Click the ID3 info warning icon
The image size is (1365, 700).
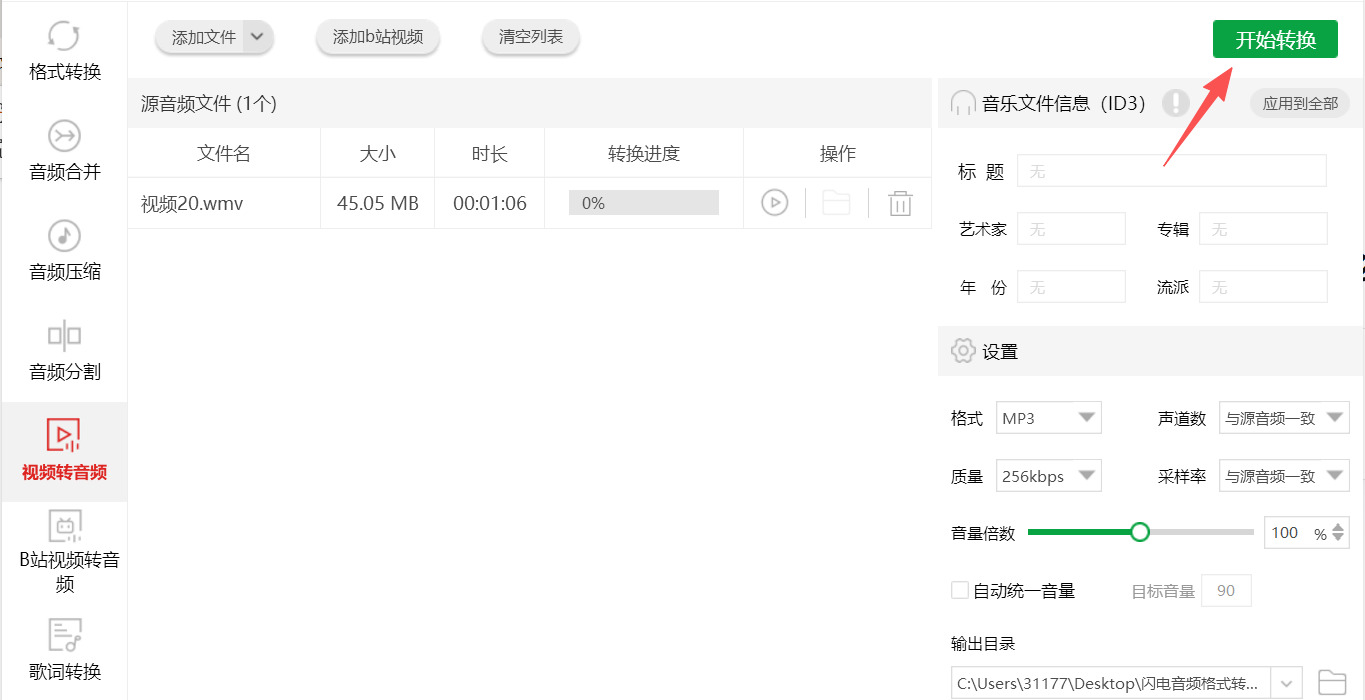[x=1175, y=103]
